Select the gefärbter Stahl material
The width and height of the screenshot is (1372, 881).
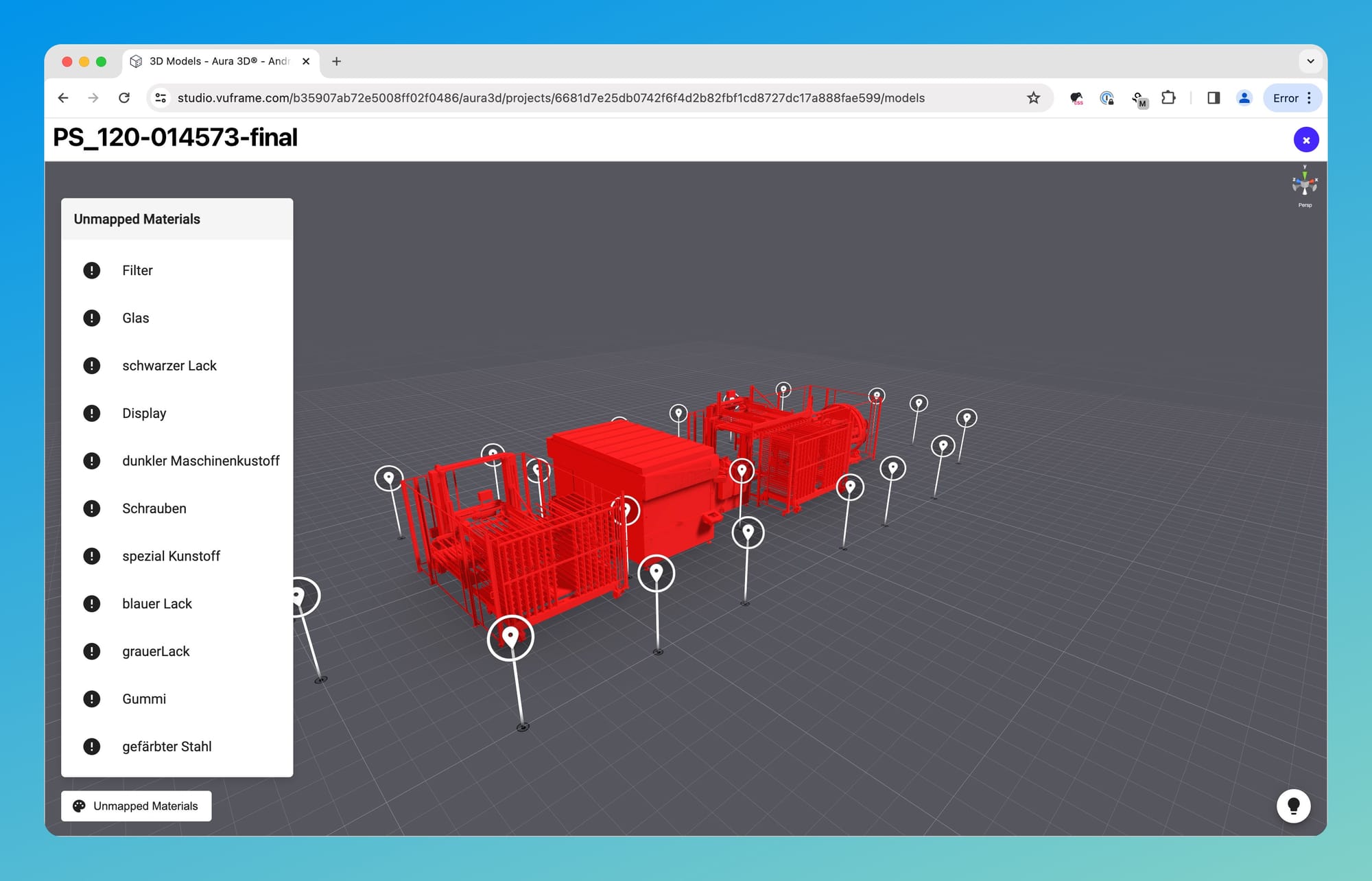(177, 747)
